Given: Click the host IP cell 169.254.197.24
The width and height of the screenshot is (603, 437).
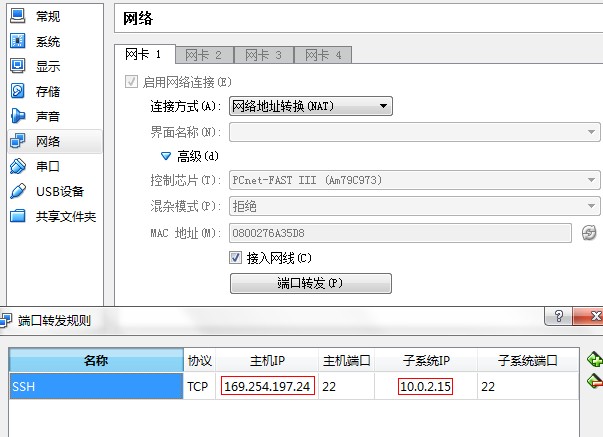Looking at the screenshot, I should tap(268, 386).
